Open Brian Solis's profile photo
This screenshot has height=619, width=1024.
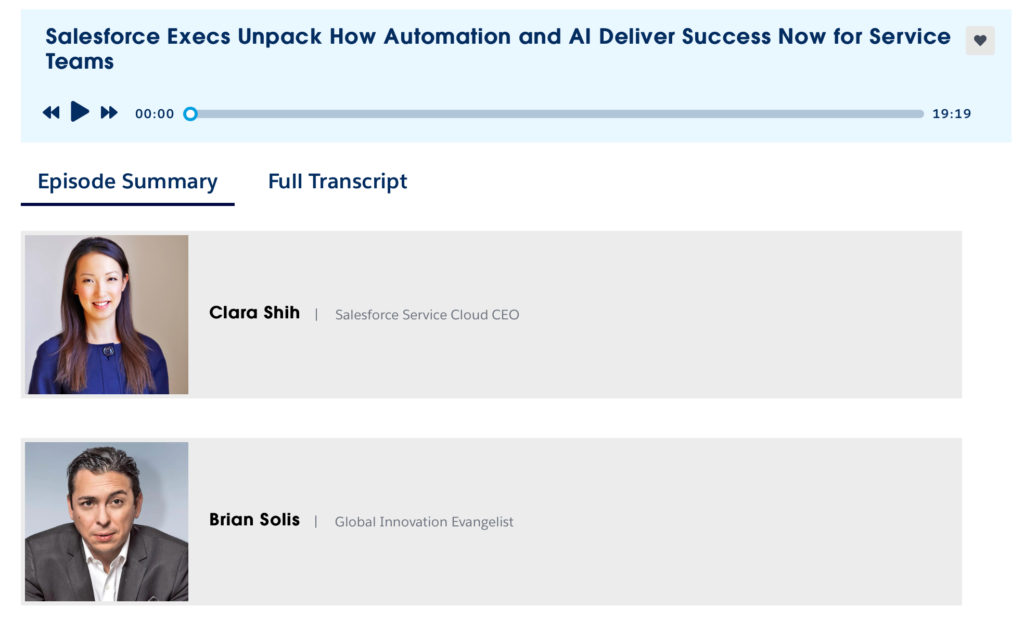click(106, 522)
